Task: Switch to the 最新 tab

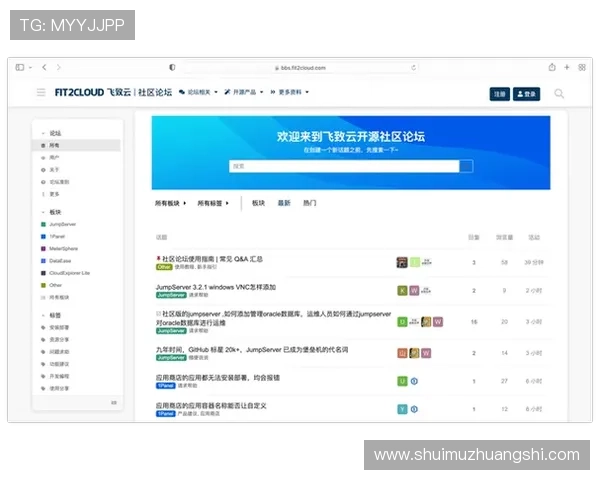Action: pyautogui.click(x=284, y=203)
